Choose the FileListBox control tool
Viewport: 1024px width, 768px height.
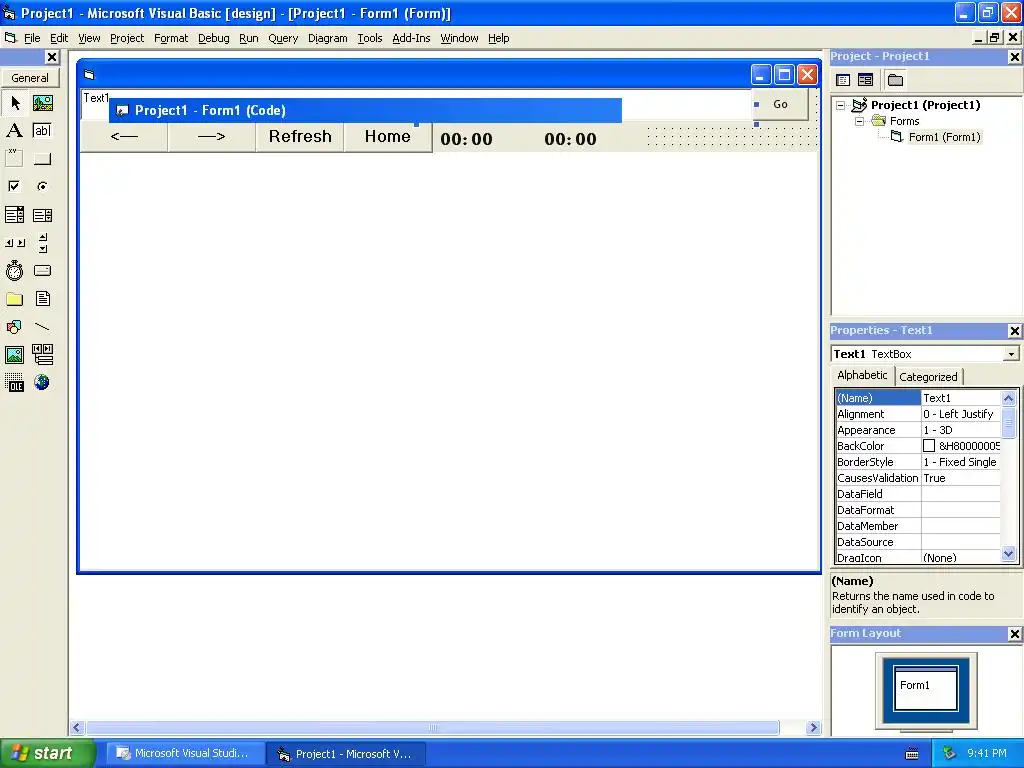(42, 299)
